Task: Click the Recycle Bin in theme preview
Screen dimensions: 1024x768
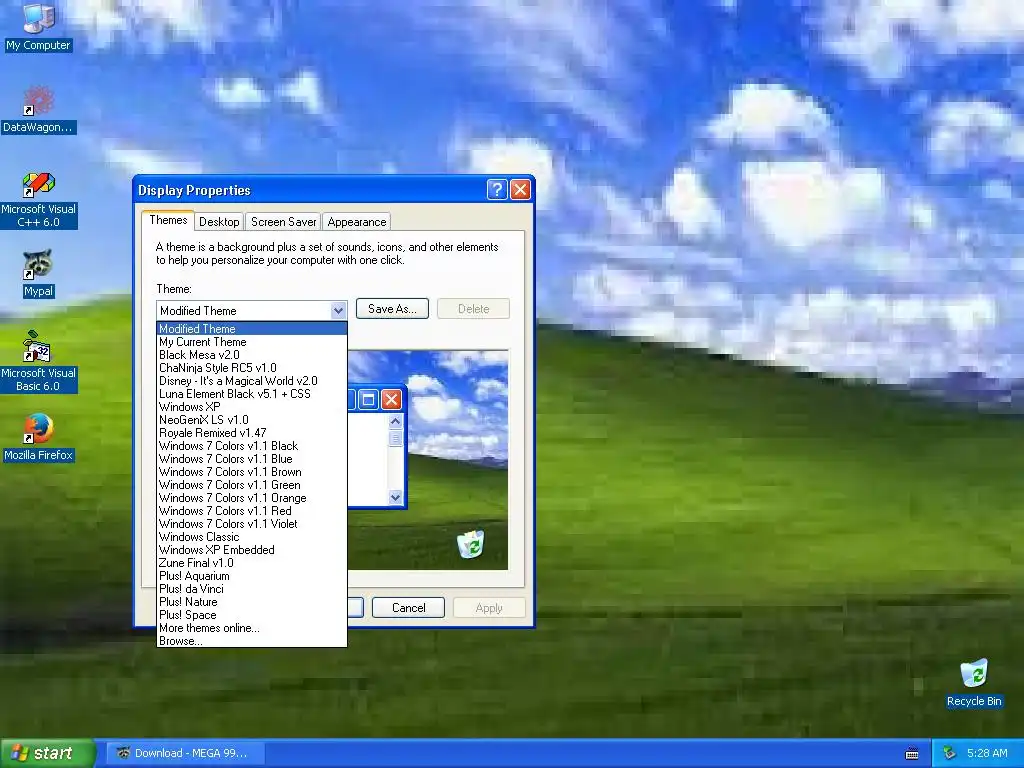Action: click(x=470, y=544)
